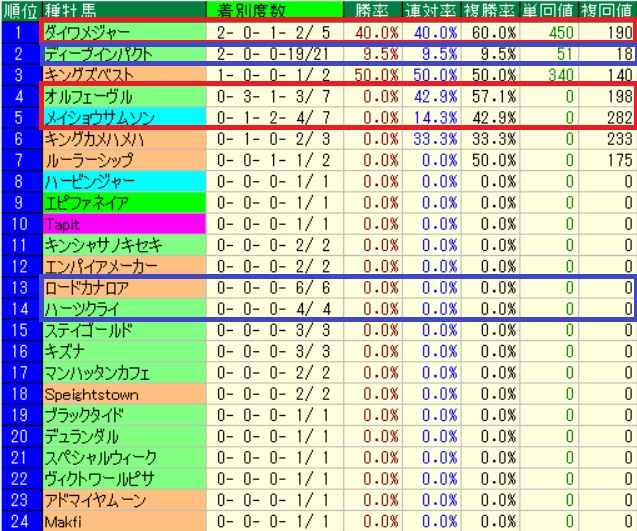Click rank number 1
Screen dimensions: 637x531
pyautogui.click(x=18, y=33)
